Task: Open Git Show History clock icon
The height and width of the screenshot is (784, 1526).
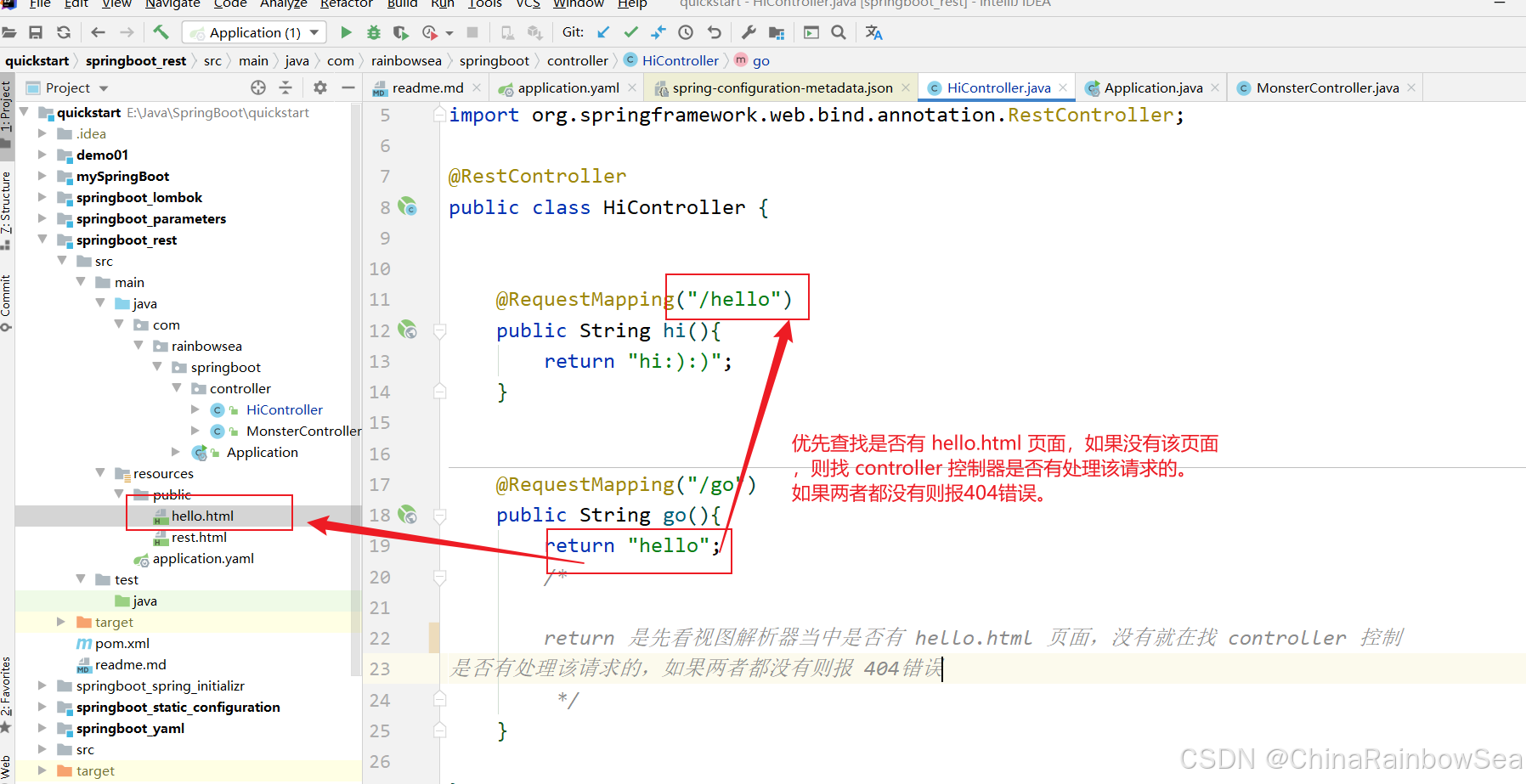Action: point(686,32)
